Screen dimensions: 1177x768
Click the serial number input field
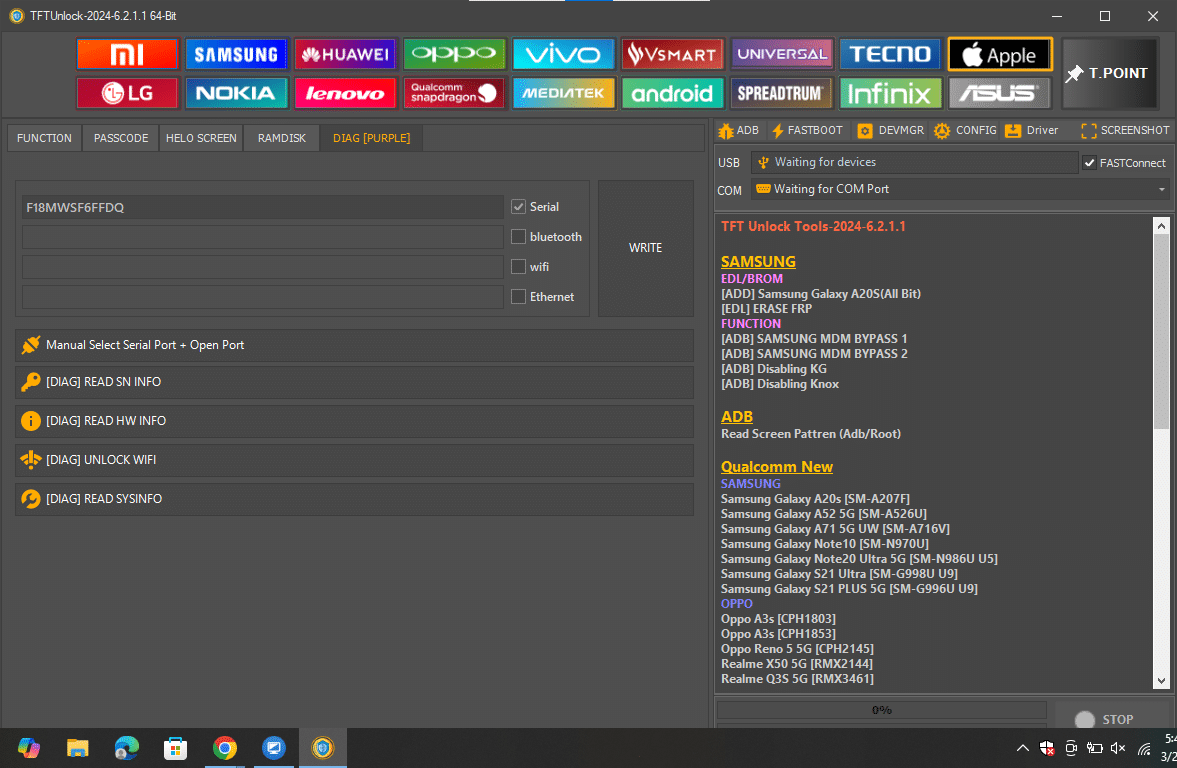pyautogui.click(x=262, y=207)
